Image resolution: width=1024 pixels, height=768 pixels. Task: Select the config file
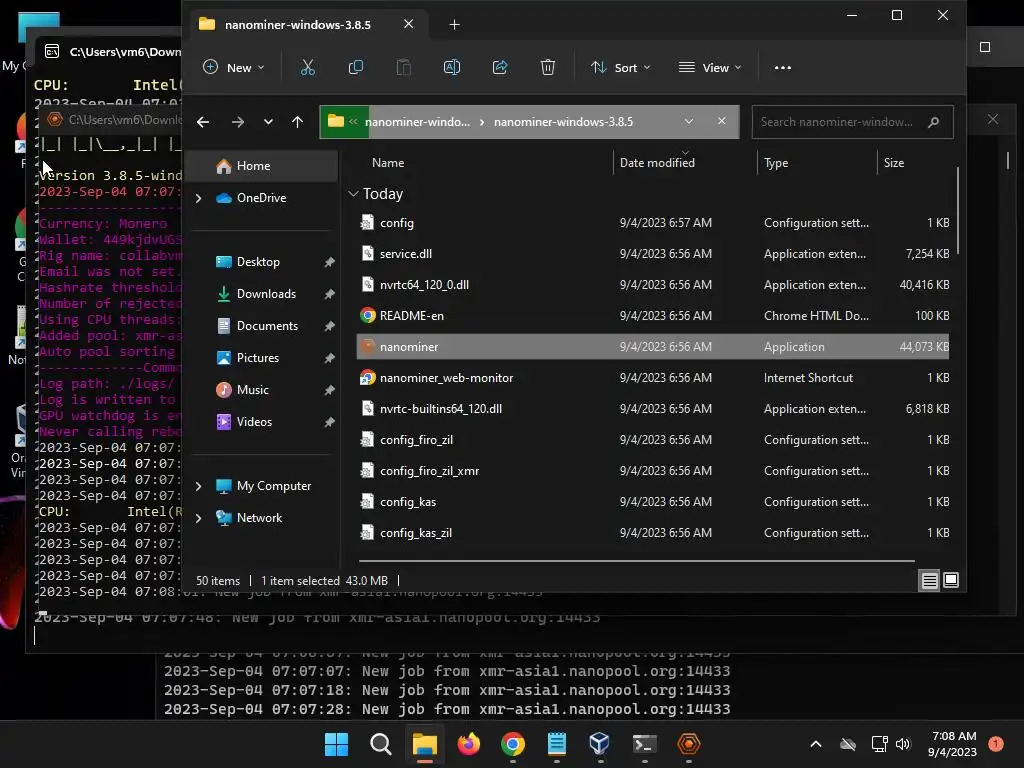(x=652, y=223)
